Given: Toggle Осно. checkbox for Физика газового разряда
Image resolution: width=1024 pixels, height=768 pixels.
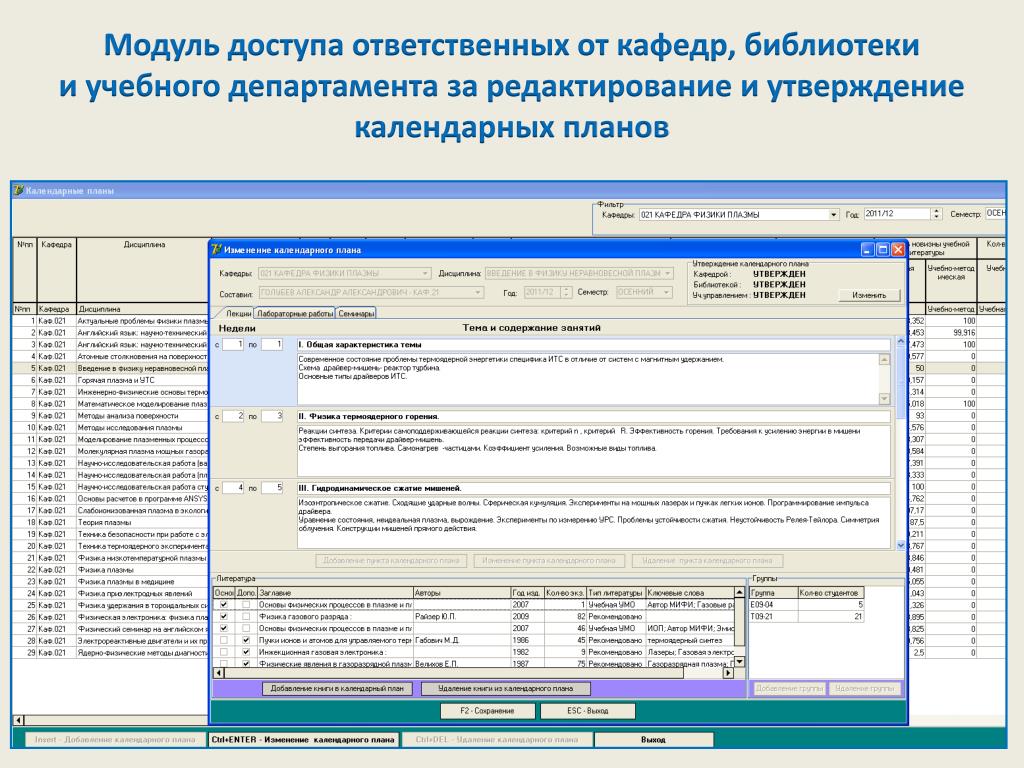Looking at the screenshot, I should click(224, 616).
